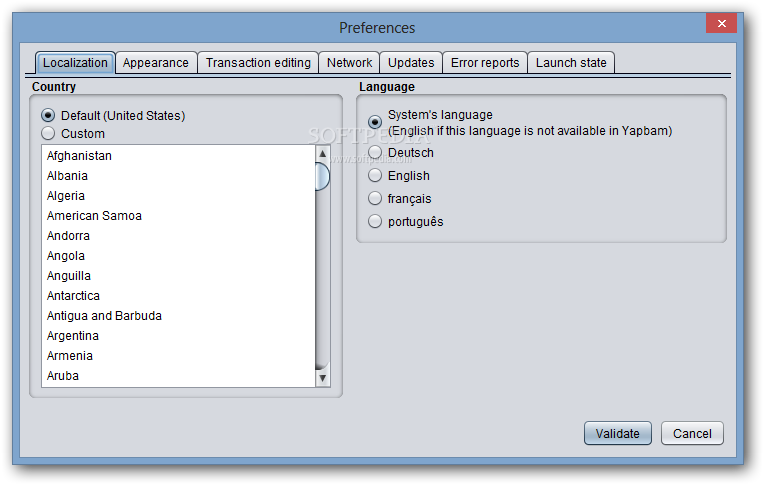The height and width of the screenshot is (485, 764).
Task: Select Anguilla in the country list
Action: tap(179, 275)
